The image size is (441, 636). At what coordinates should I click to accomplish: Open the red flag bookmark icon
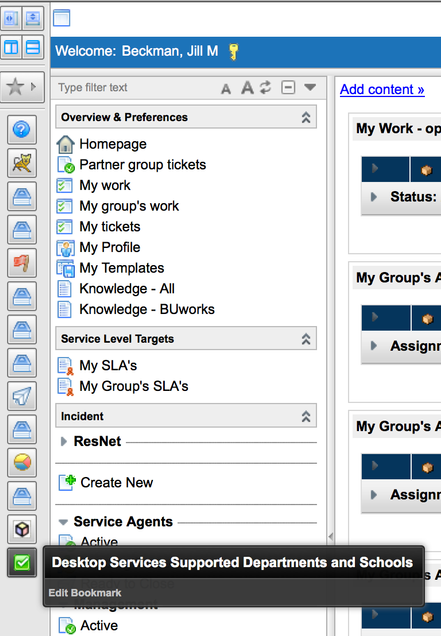coord(22,263)
